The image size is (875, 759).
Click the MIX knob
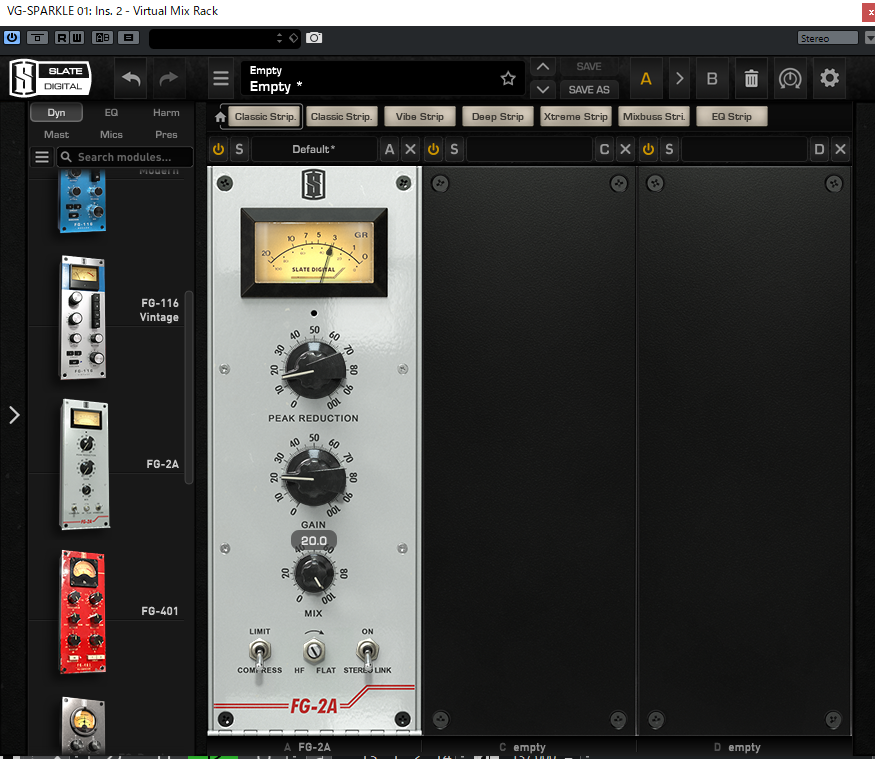pos(314,574)
